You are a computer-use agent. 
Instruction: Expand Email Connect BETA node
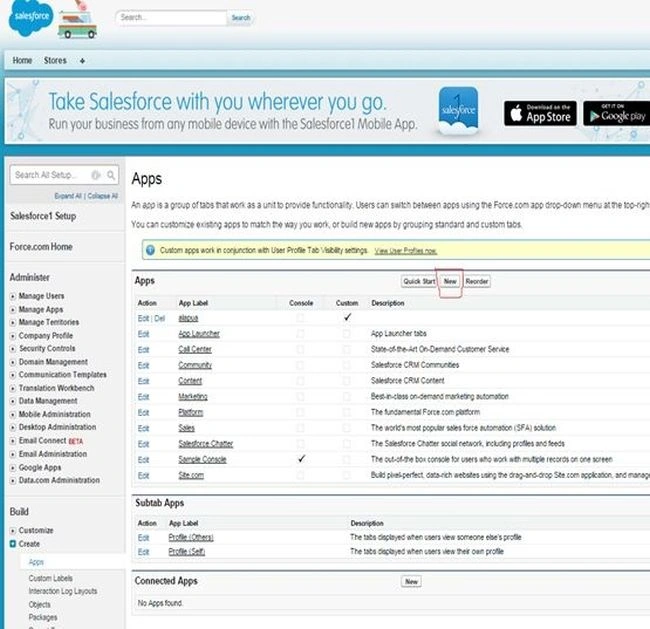pos(13,441)
